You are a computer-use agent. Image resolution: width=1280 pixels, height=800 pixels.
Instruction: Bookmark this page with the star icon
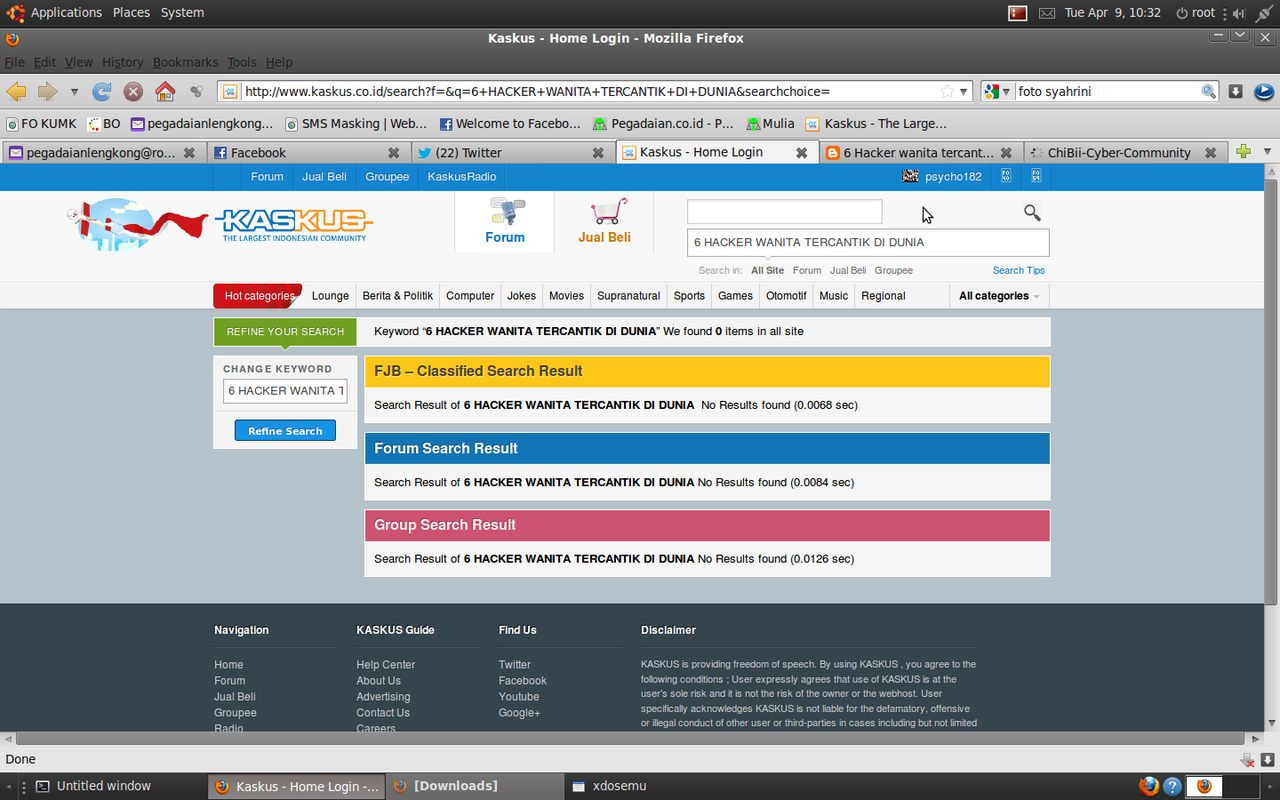coord(947,91)
